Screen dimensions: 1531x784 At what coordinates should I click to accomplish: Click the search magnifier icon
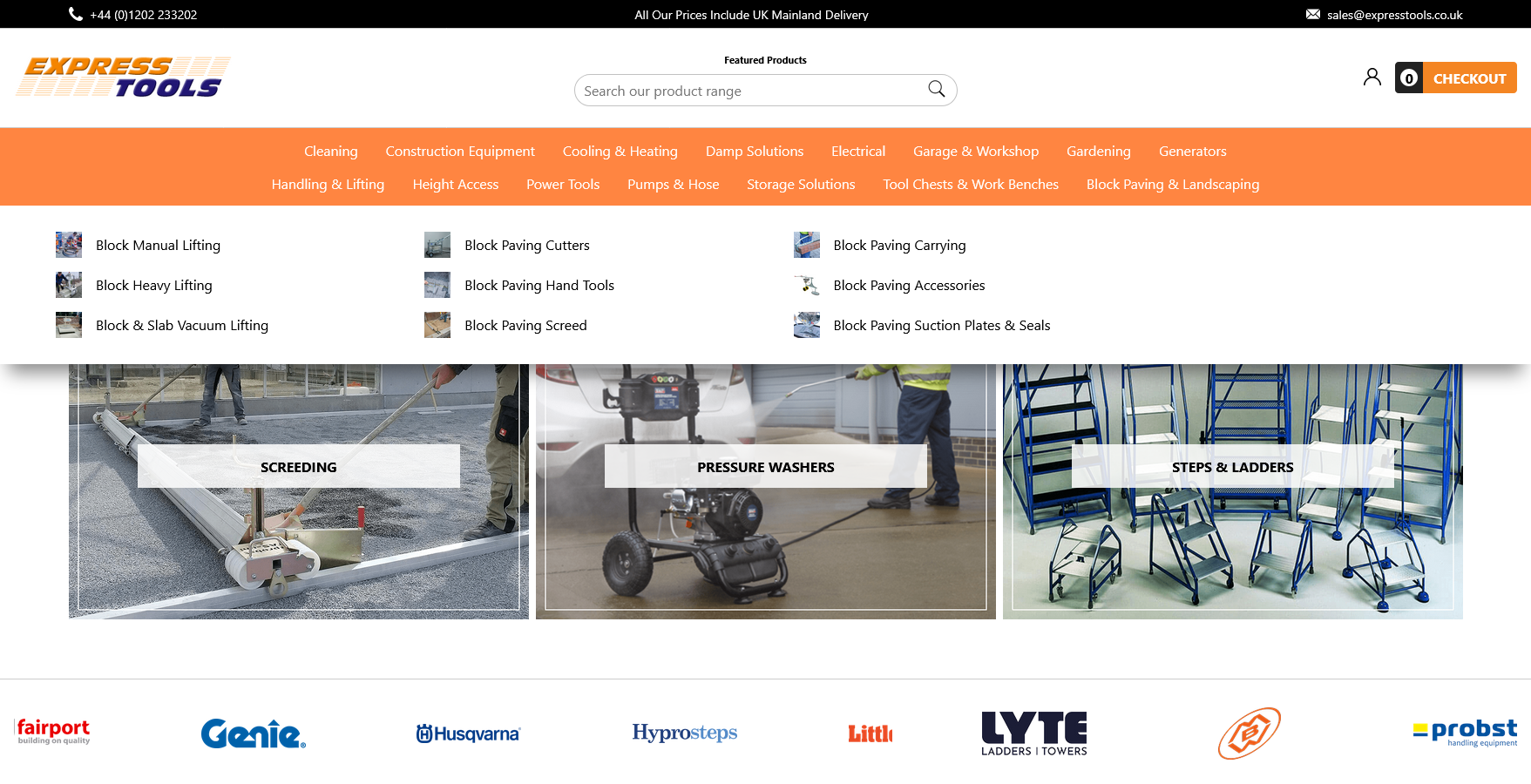tap(936, 89)
